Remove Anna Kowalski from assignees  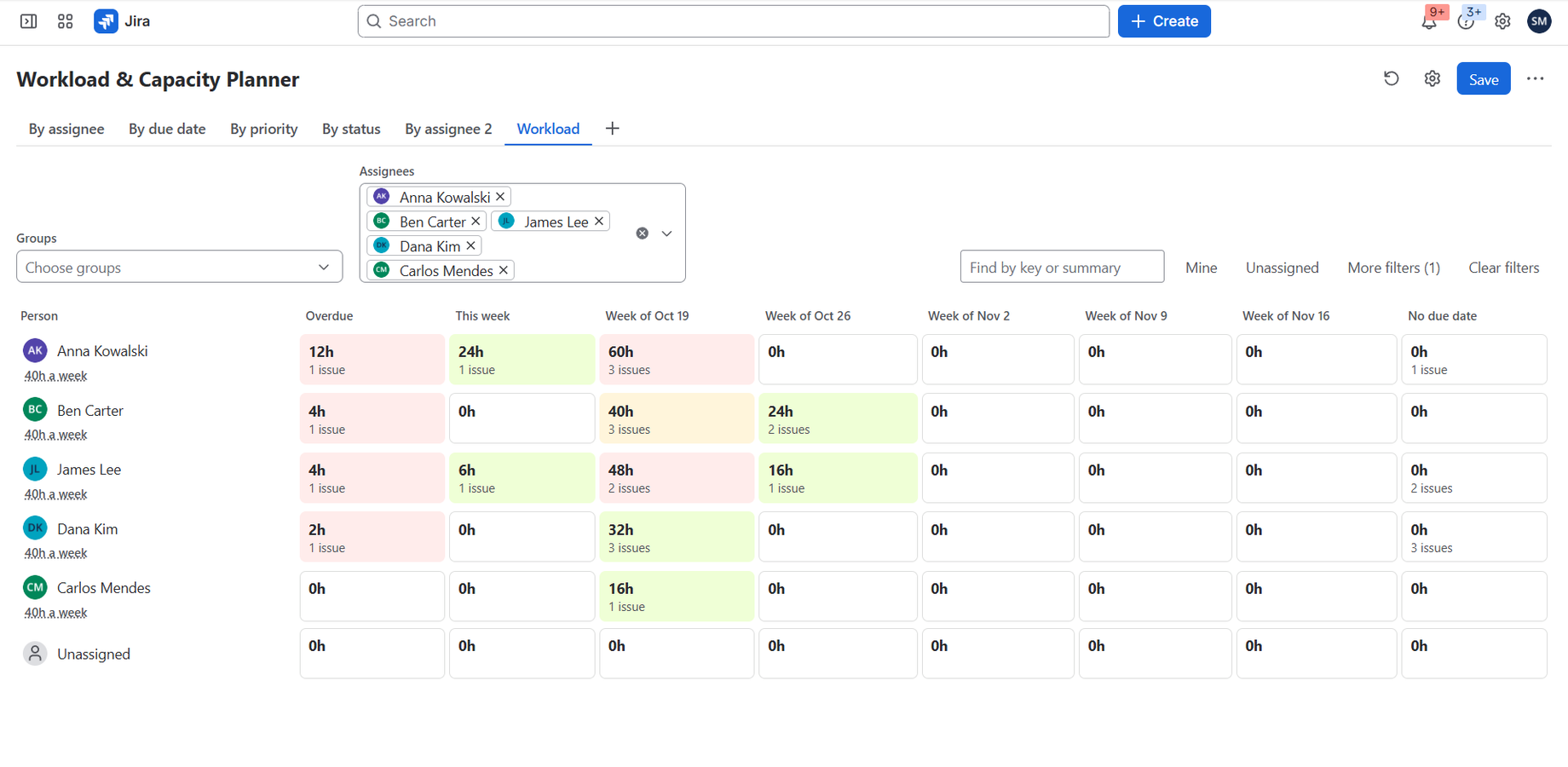[x=500, y=197]
